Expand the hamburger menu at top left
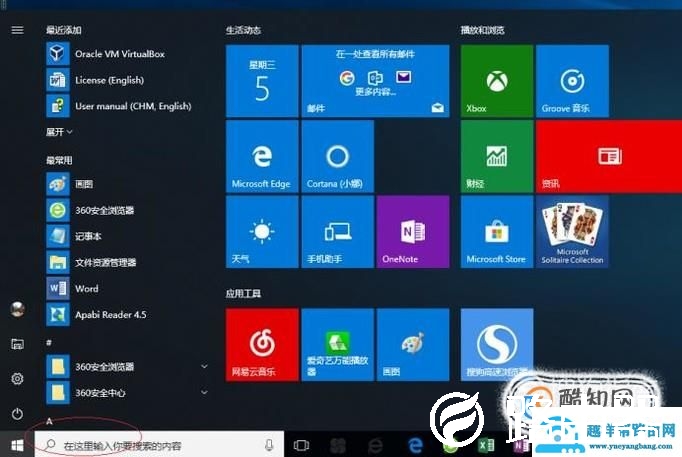This screenshot has width=682, height=457. click(17, 30)
